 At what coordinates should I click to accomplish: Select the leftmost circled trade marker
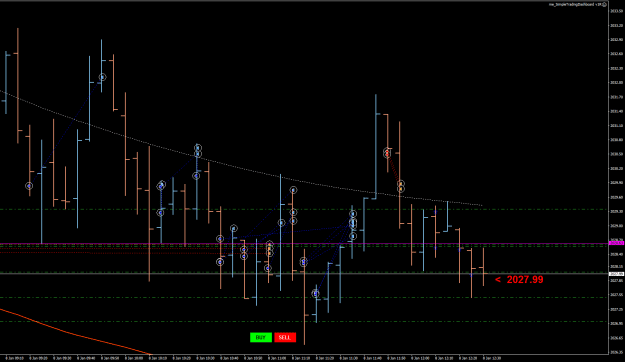[x=29, y=186]
